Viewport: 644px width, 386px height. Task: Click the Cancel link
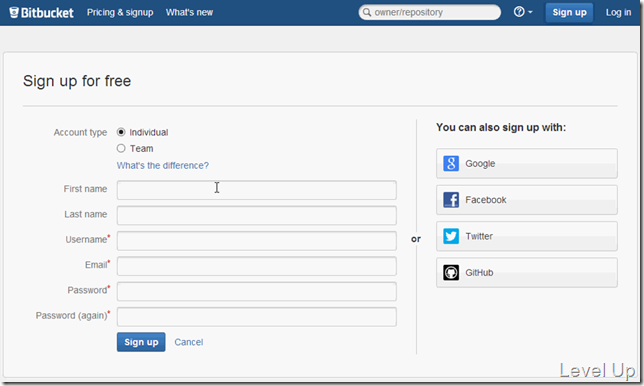189,342
